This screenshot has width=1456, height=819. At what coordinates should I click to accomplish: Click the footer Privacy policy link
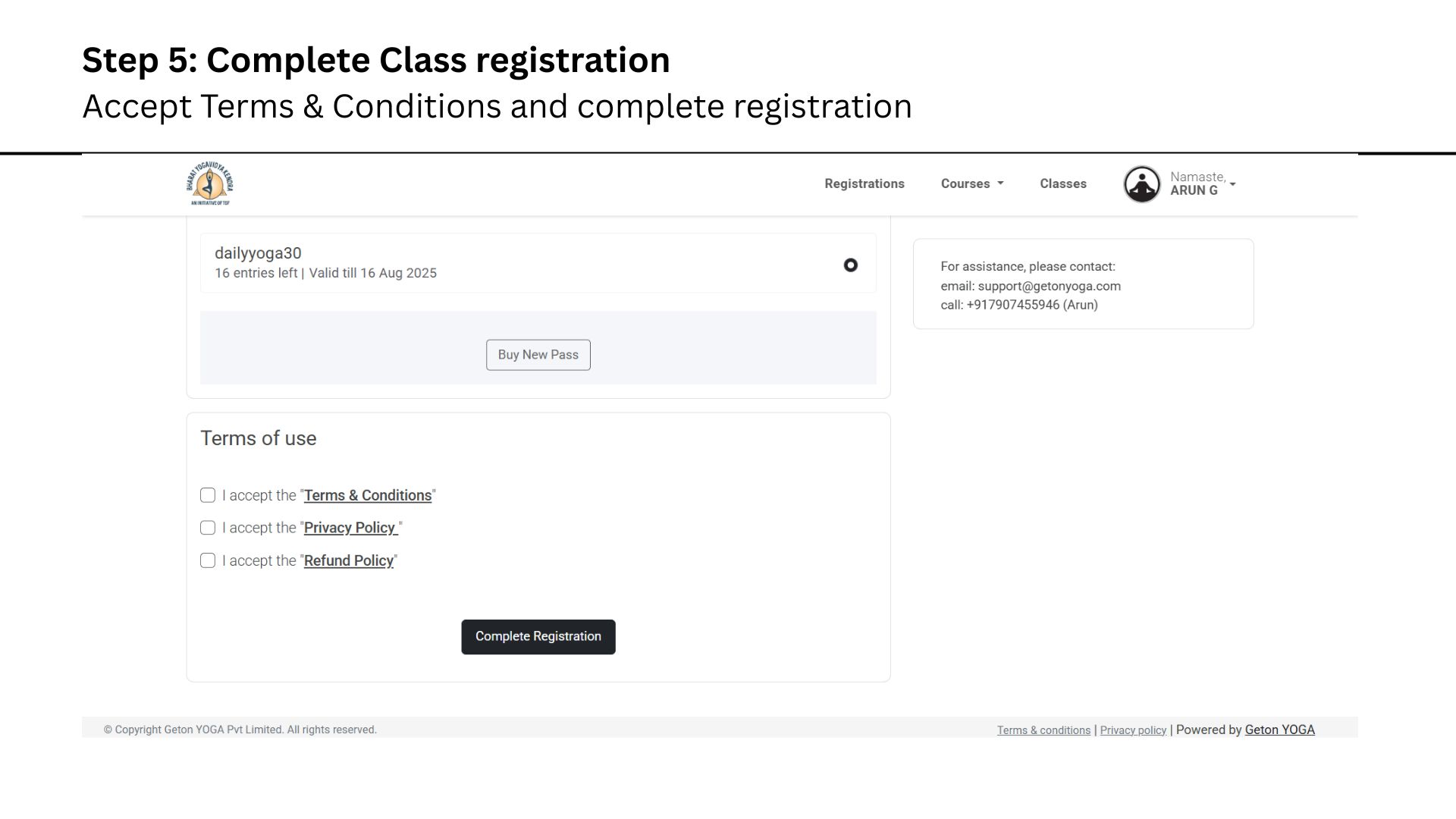(1133, 730)
